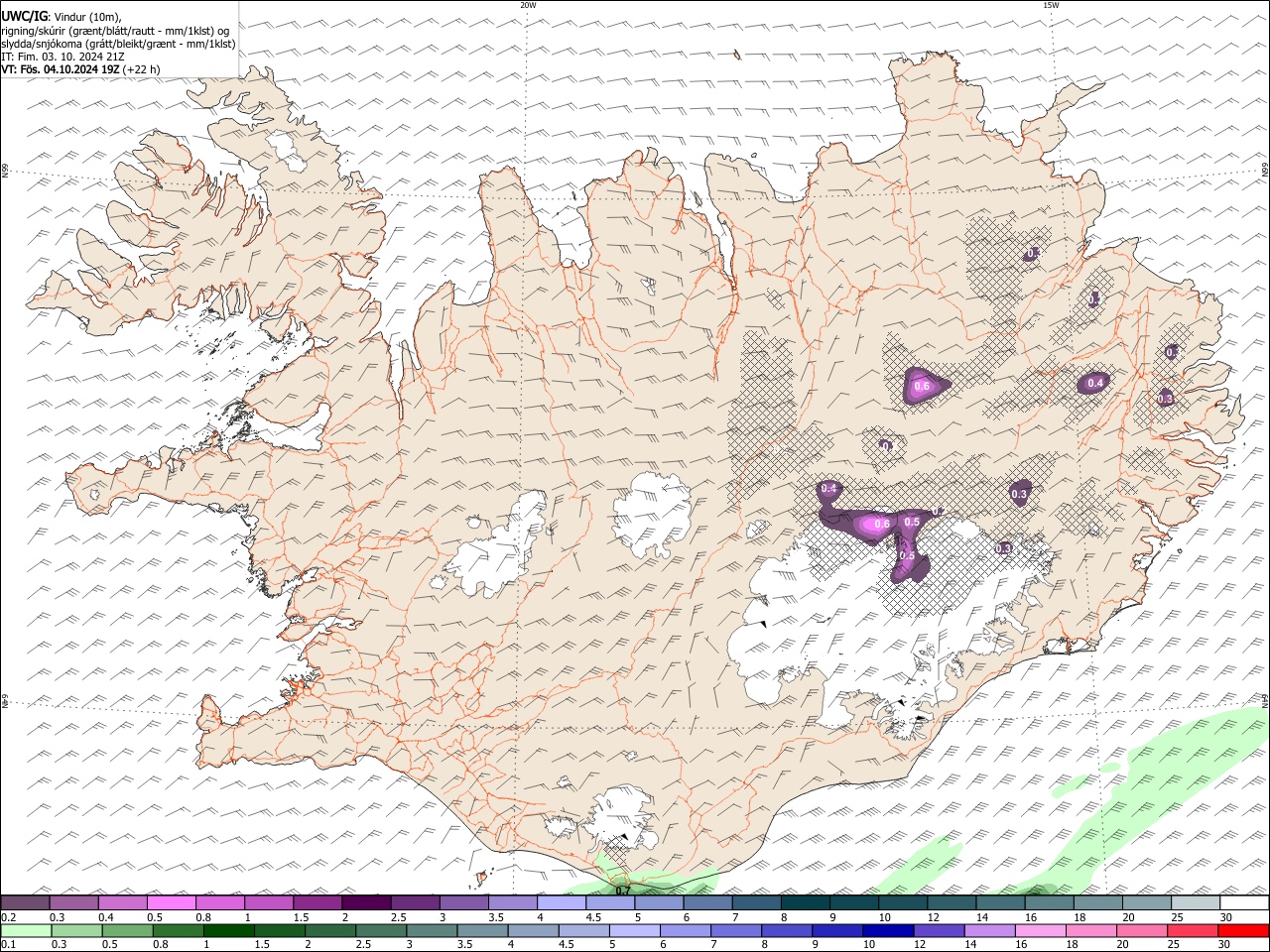Click the dark teal 9 swatch in the upper legend row
Screen dimensions: 1270x952
[805, 902]
